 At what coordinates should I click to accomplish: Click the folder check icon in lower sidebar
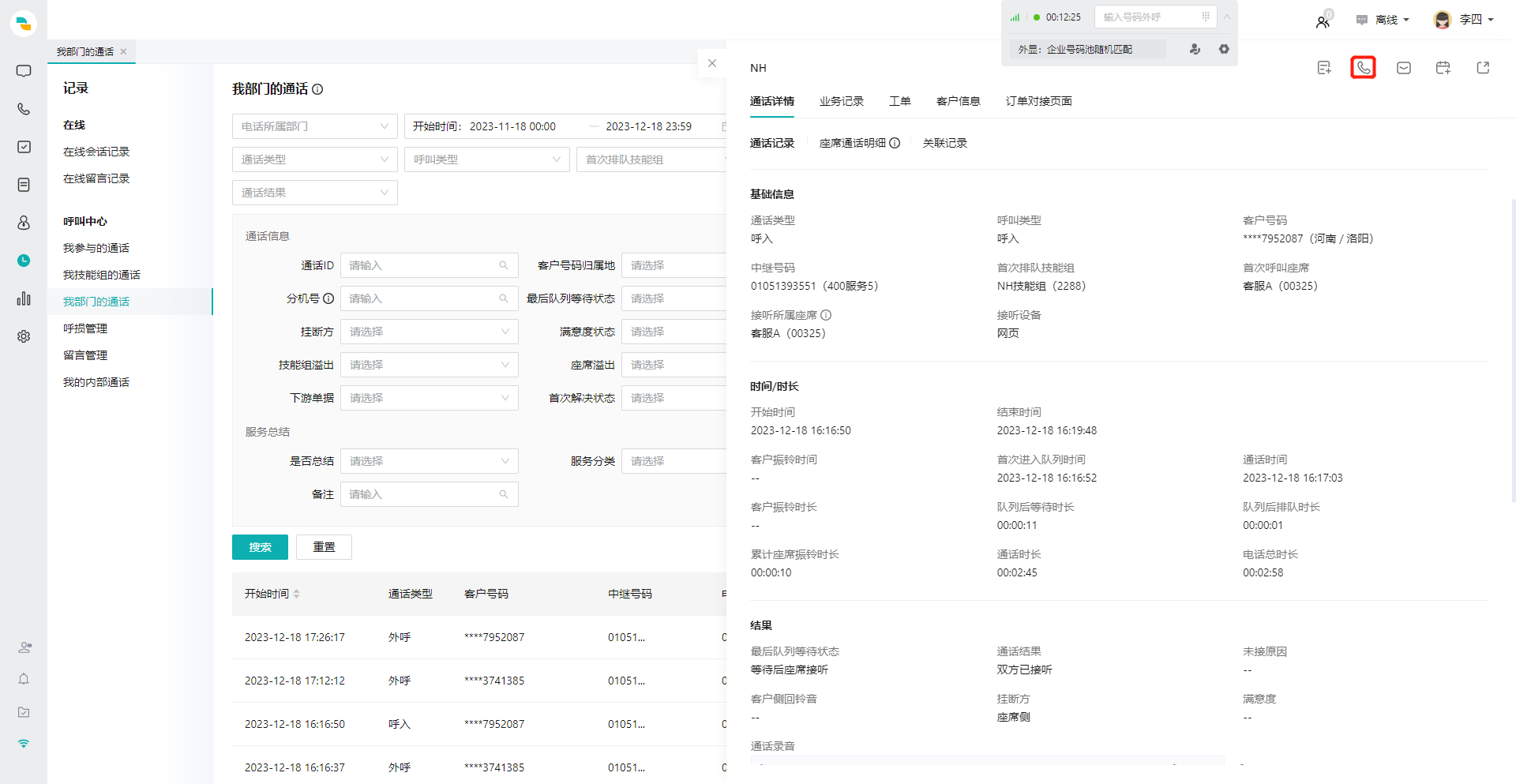tap(24, 712)
